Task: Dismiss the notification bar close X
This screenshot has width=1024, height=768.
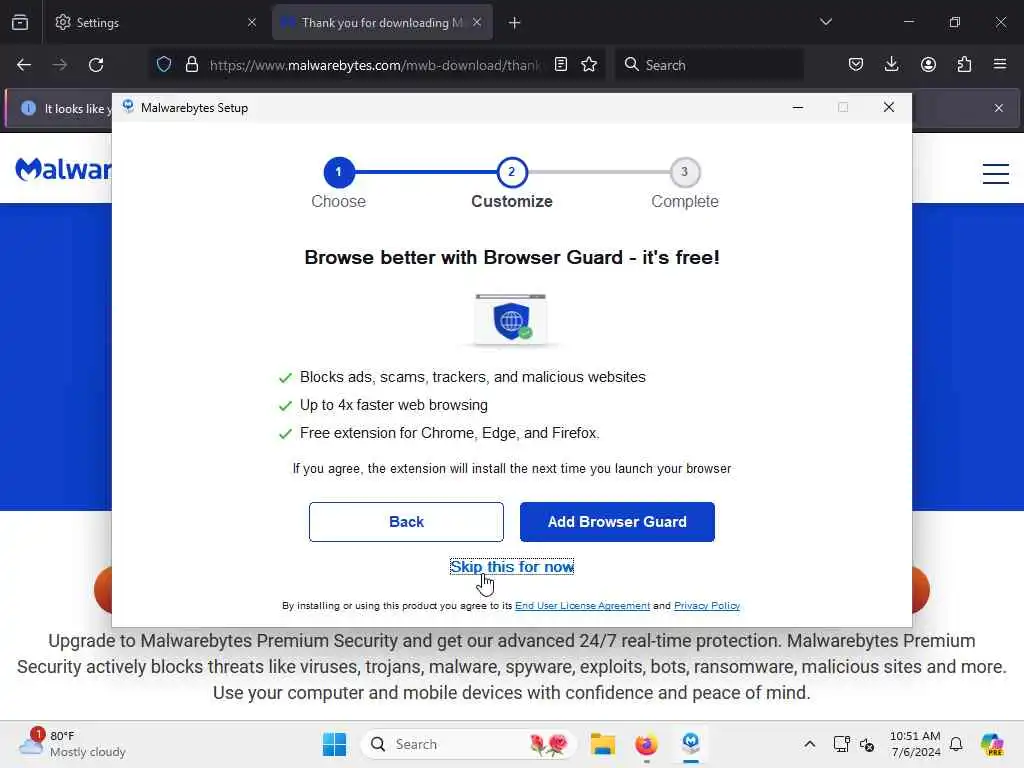Action: point(999,108)
